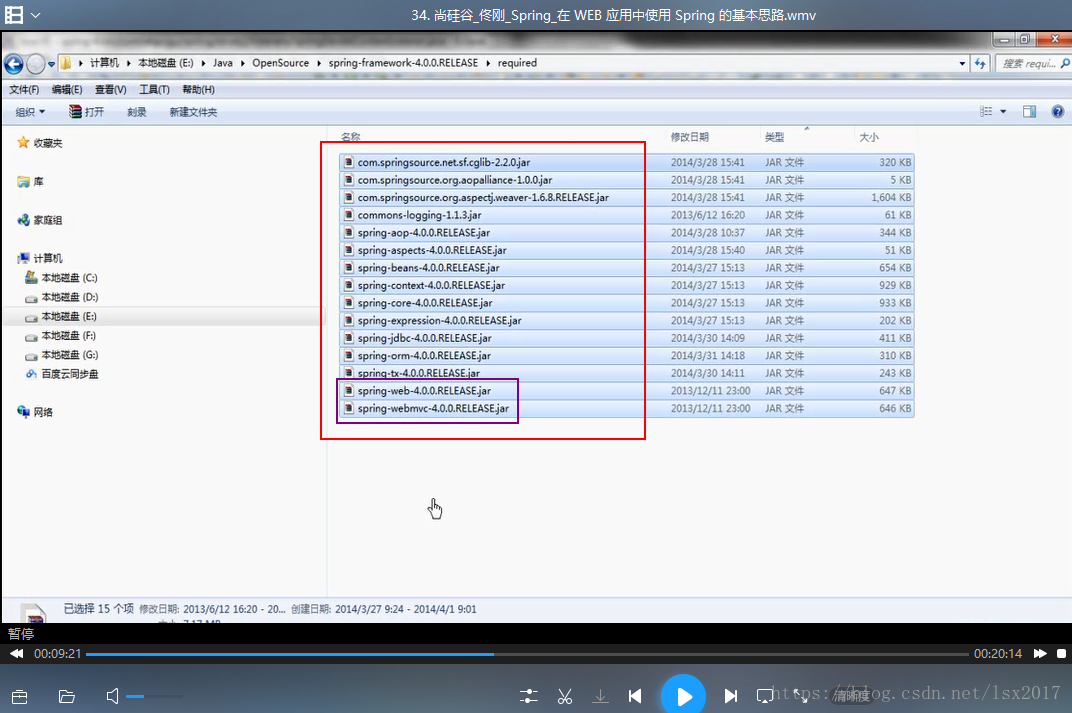This screenshot has width=1072, height=713.
Task: Expand the 组织 dropdown
Action: click(30, 112)
